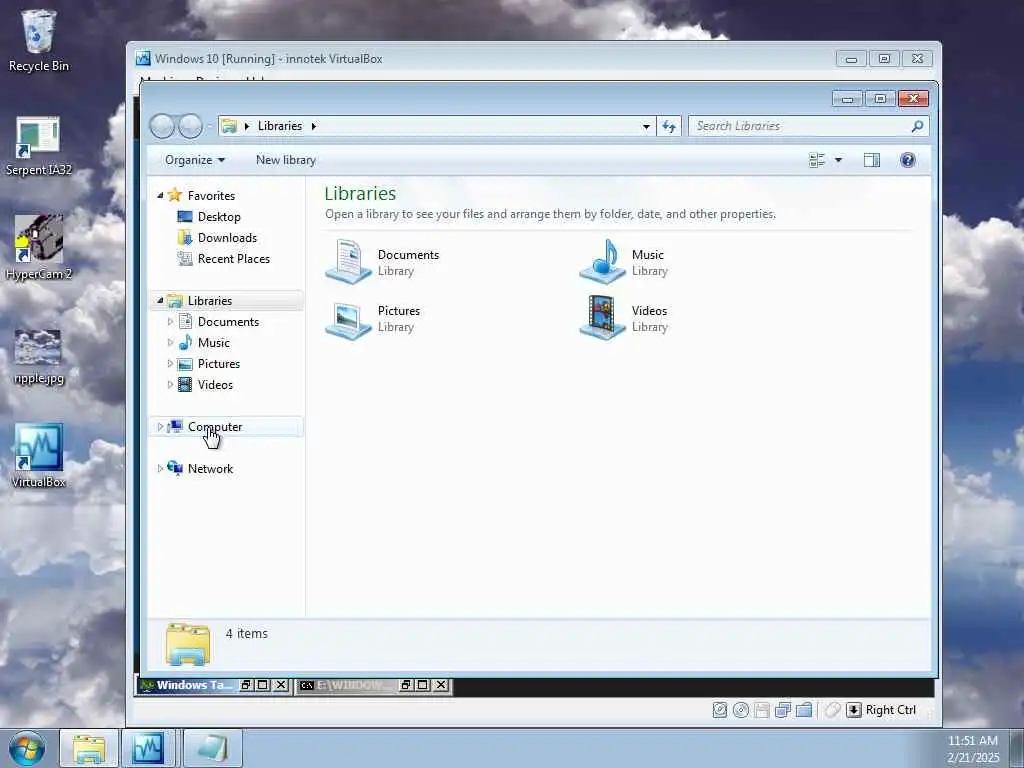Select Documents in the navigation tree
Screen dimensions: 1024x768
click(x=228, y=321)
